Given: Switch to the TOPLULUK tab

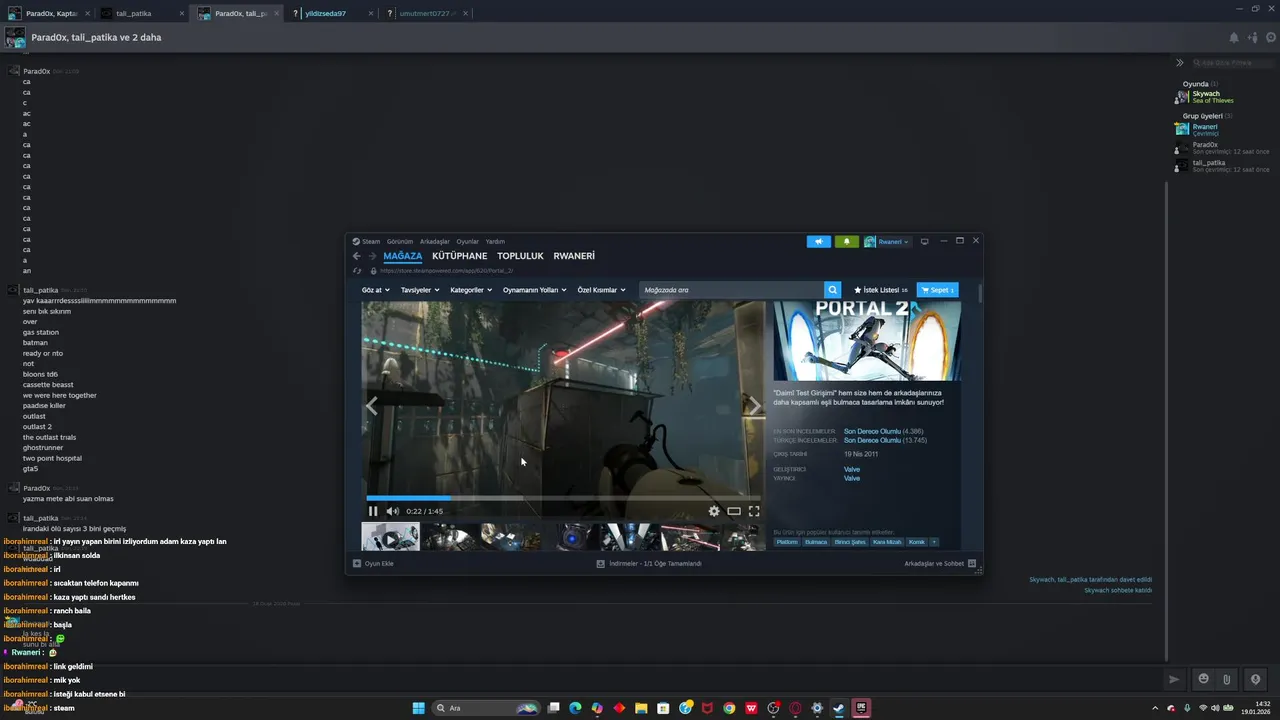Looking at the screenshot, I should coord(520,256).
